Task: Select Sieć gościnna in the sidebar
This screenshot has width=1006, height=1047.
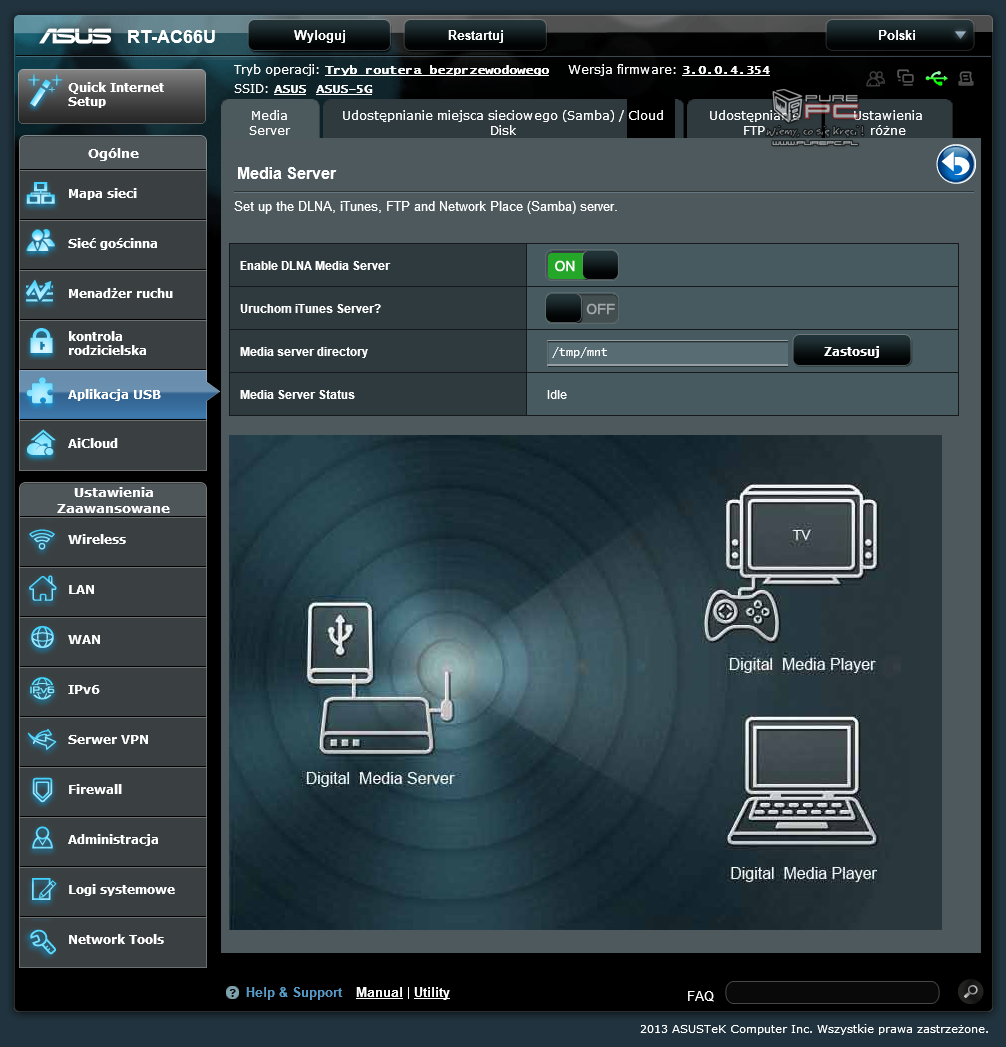Action: [113, 244]
